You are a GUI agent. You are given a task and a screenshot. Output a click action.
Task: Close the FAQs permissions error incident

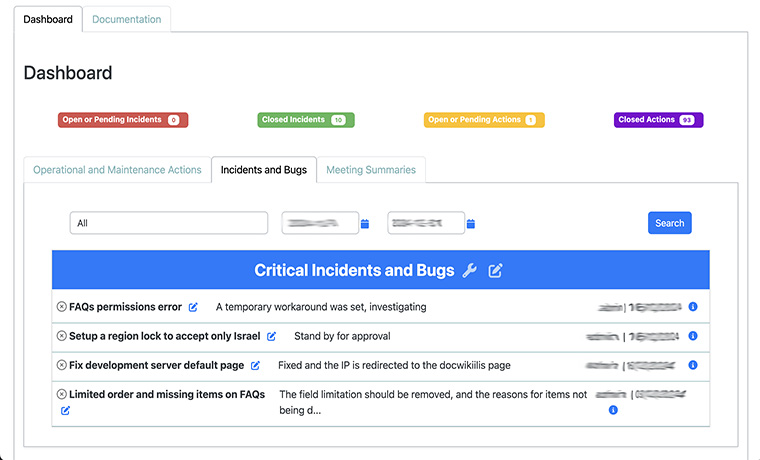tap(61, 307)
